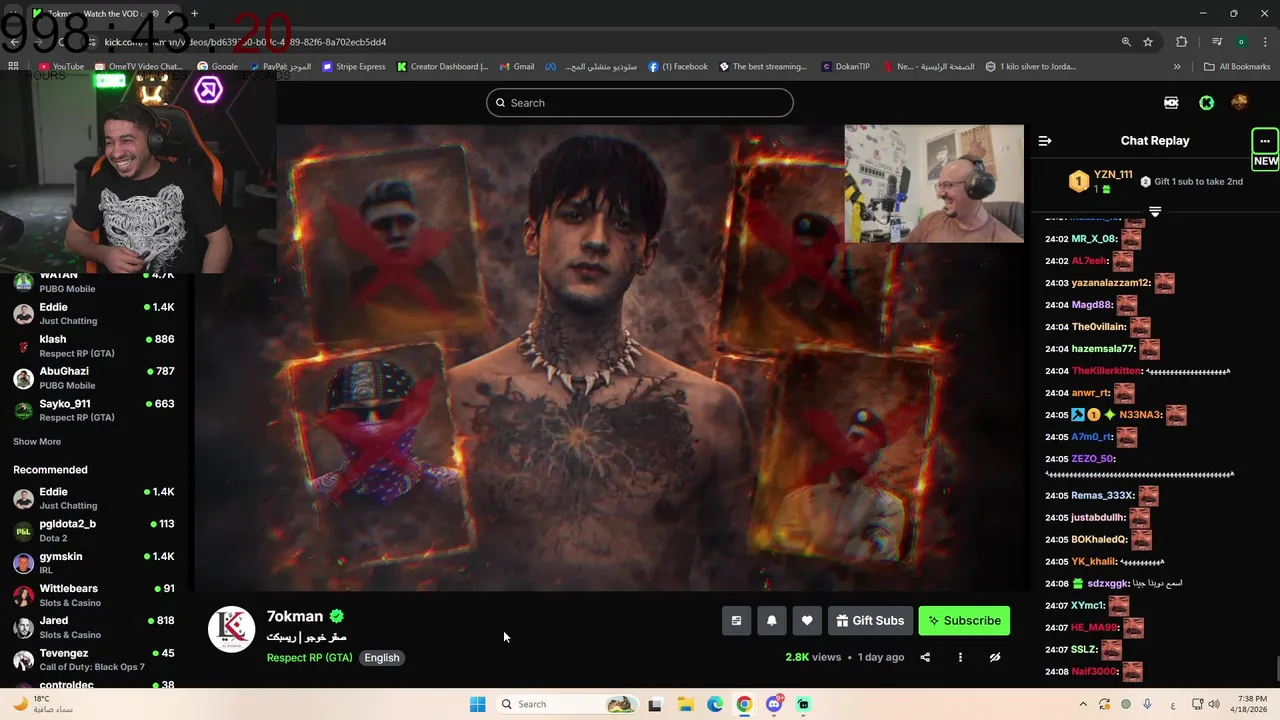Image resolution: width=1280 pixels, height=720 pixels.
Task: Open WATAN PUBG Mobile channel
Action: (93, 281)
